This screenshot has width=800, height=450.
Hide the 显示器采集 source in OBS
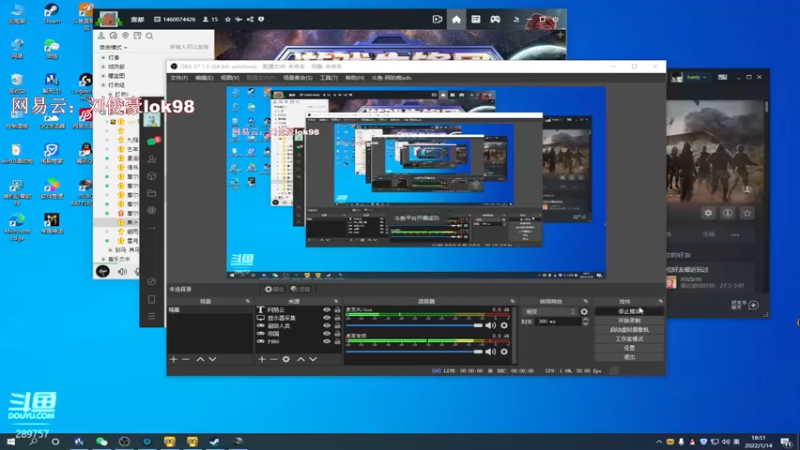click(327, 317)
